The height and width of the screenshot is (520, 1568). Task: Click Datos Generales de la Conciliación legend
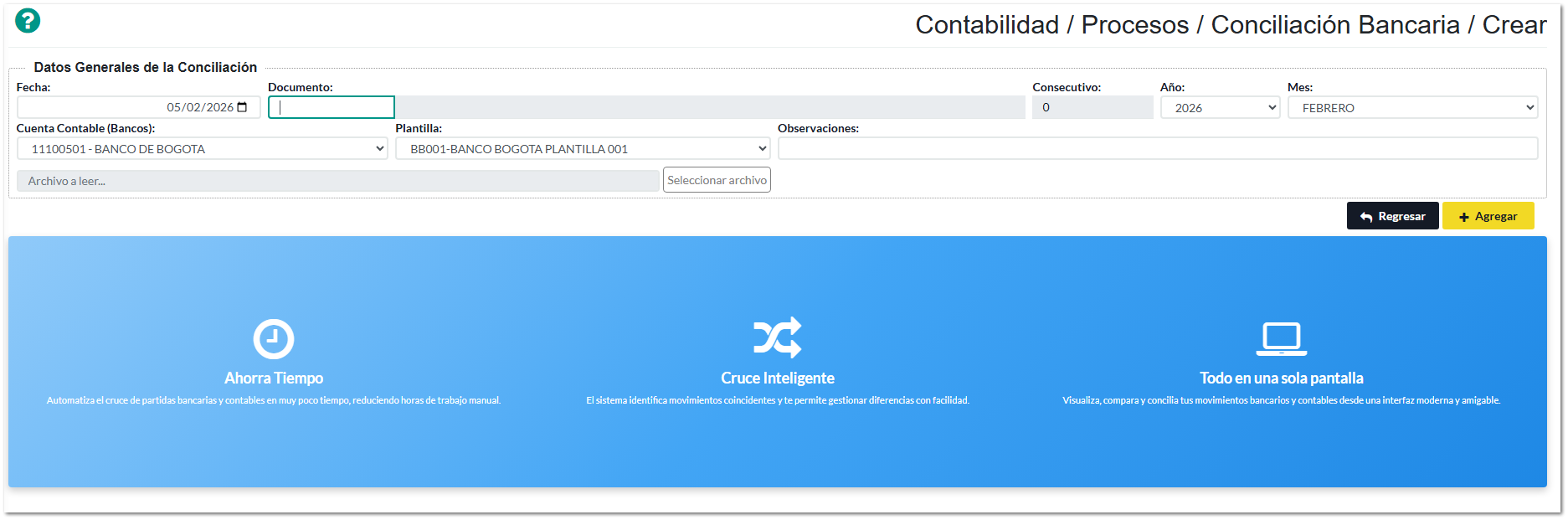click(x=146, y=67)
